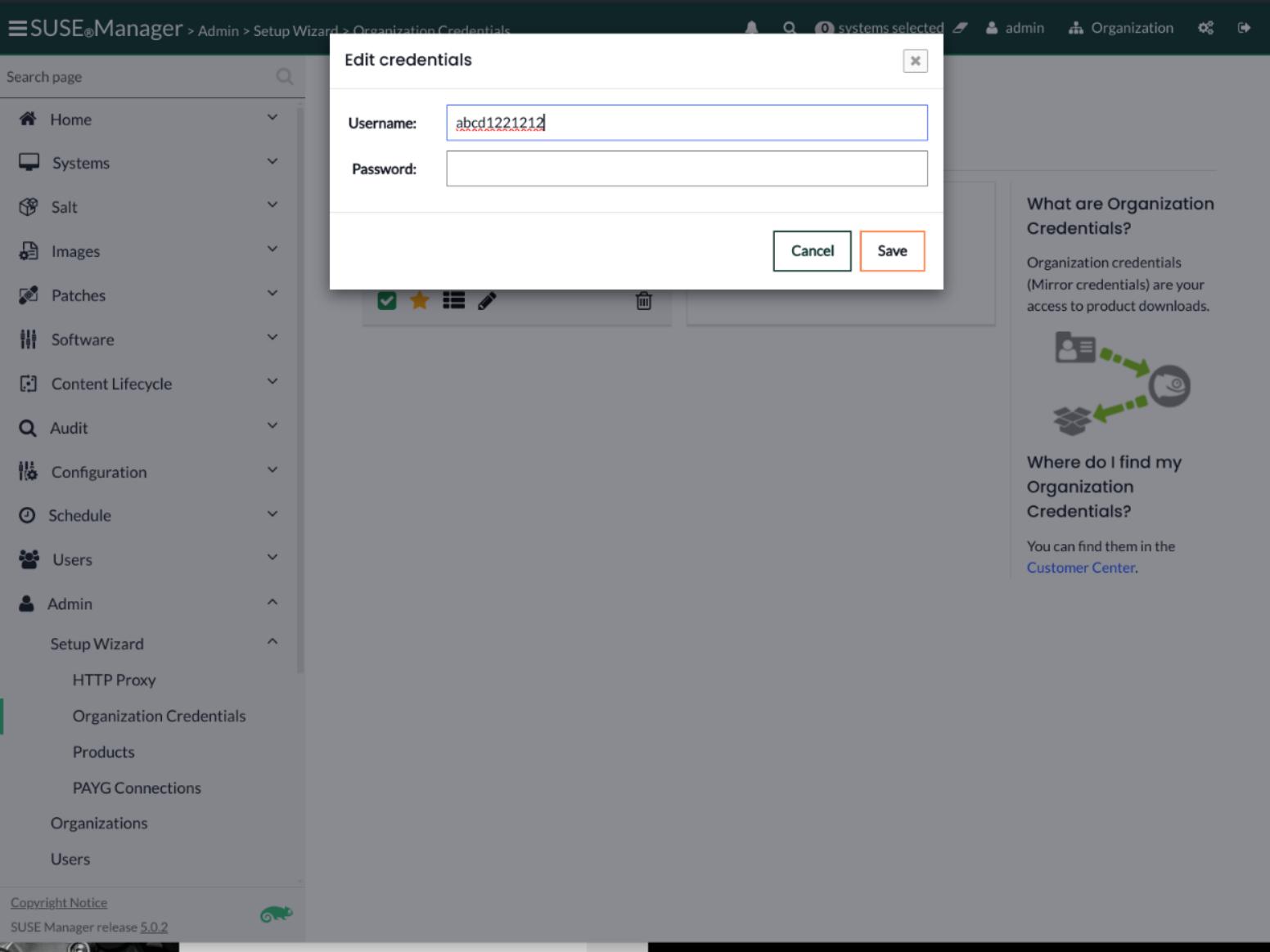Image resolution: width=1270 pixels, height=952 pixels.
Task: Click the trash delete credentials icon
Action: (x=644, y=301)
